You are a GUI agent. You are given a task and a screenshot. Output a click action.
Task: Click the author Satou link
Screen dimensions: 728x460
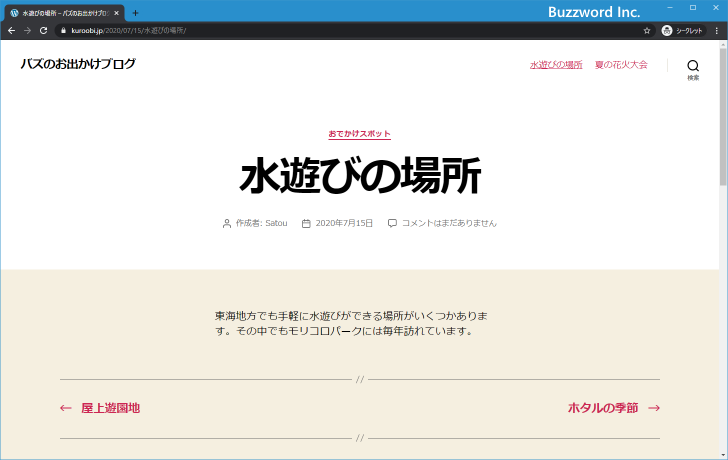[x=275, y=223]
